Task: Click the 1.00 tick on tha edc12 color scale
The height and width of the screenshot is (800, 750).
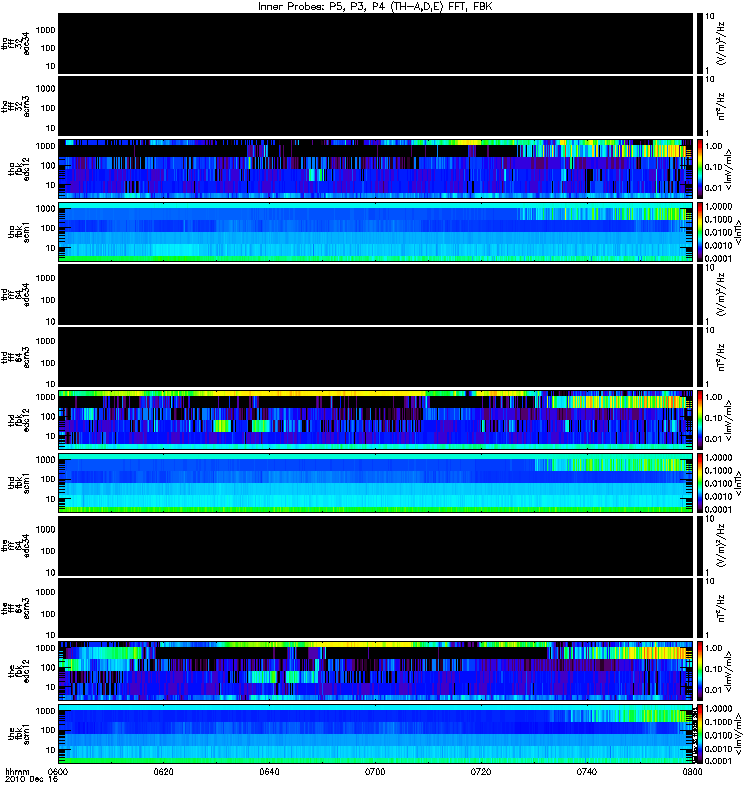Action: pyautogui.click(x=713, y=146)
